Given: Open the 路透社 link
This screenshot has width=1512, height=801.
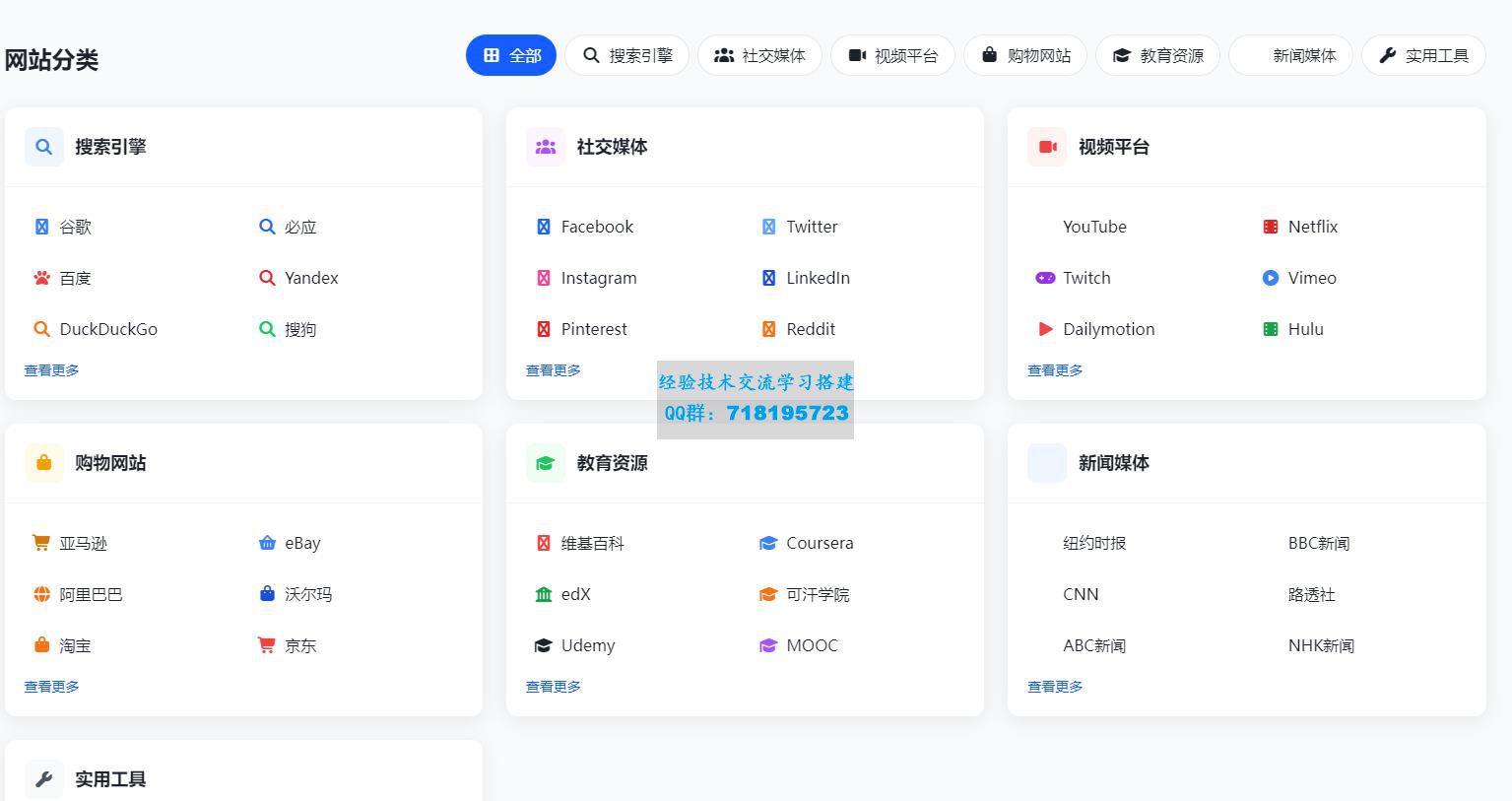Looking at the screenshot, I should (x=1311, y=594).
